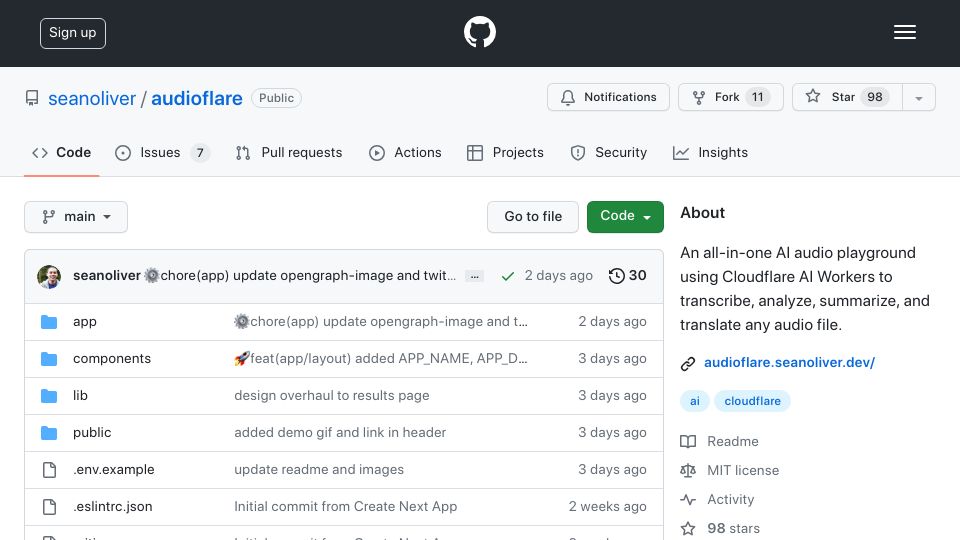The image size is (960, 540).
Task: Click the bell icon in Notifications
Action: tap(568, 97)
